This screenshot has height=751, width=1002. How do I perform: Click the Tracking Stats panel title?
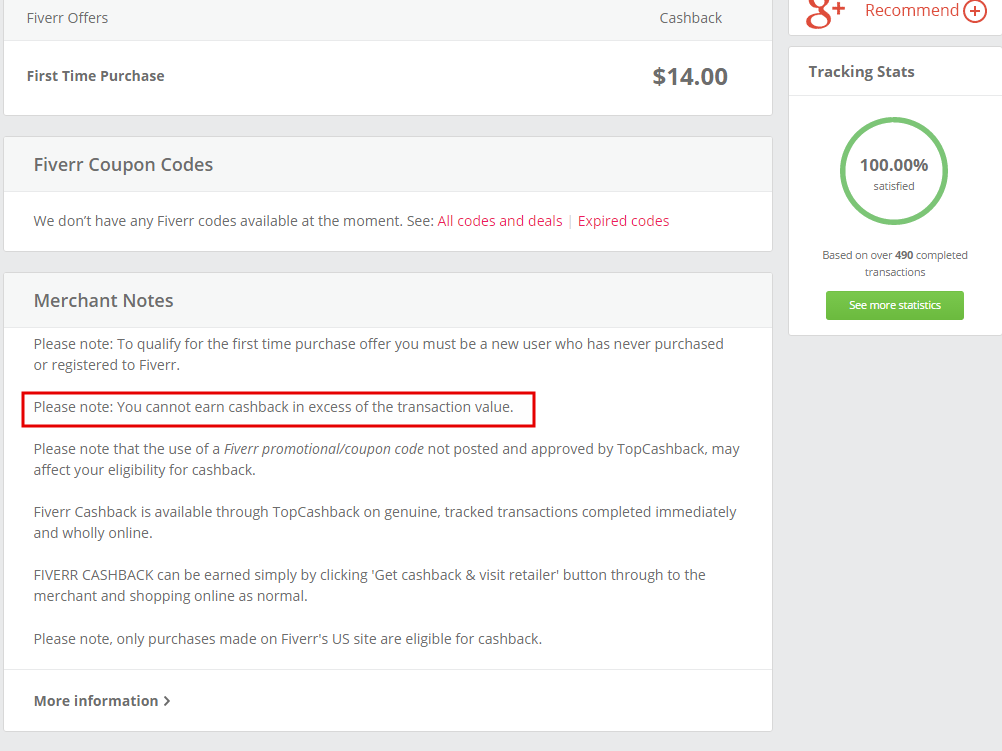861,72
